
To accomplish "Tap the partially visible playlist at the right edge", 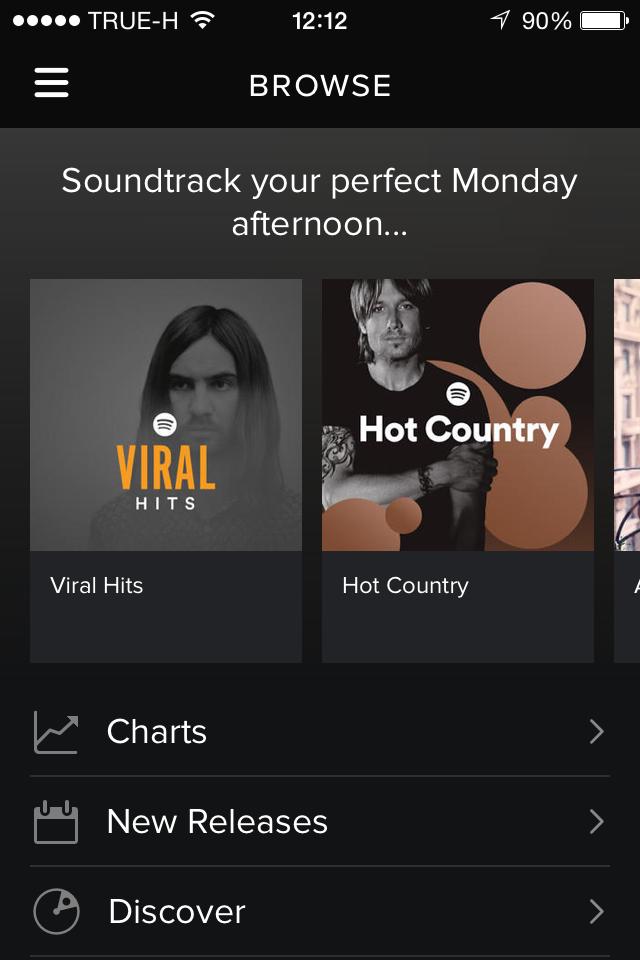I will [x=628, y=414].
